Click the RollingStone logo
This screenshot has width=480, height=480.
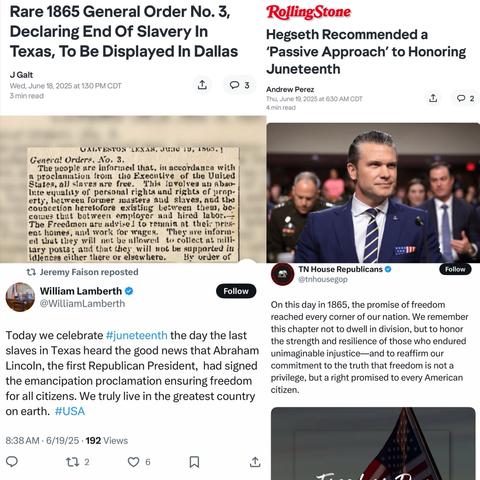click(x=308, y=12)
